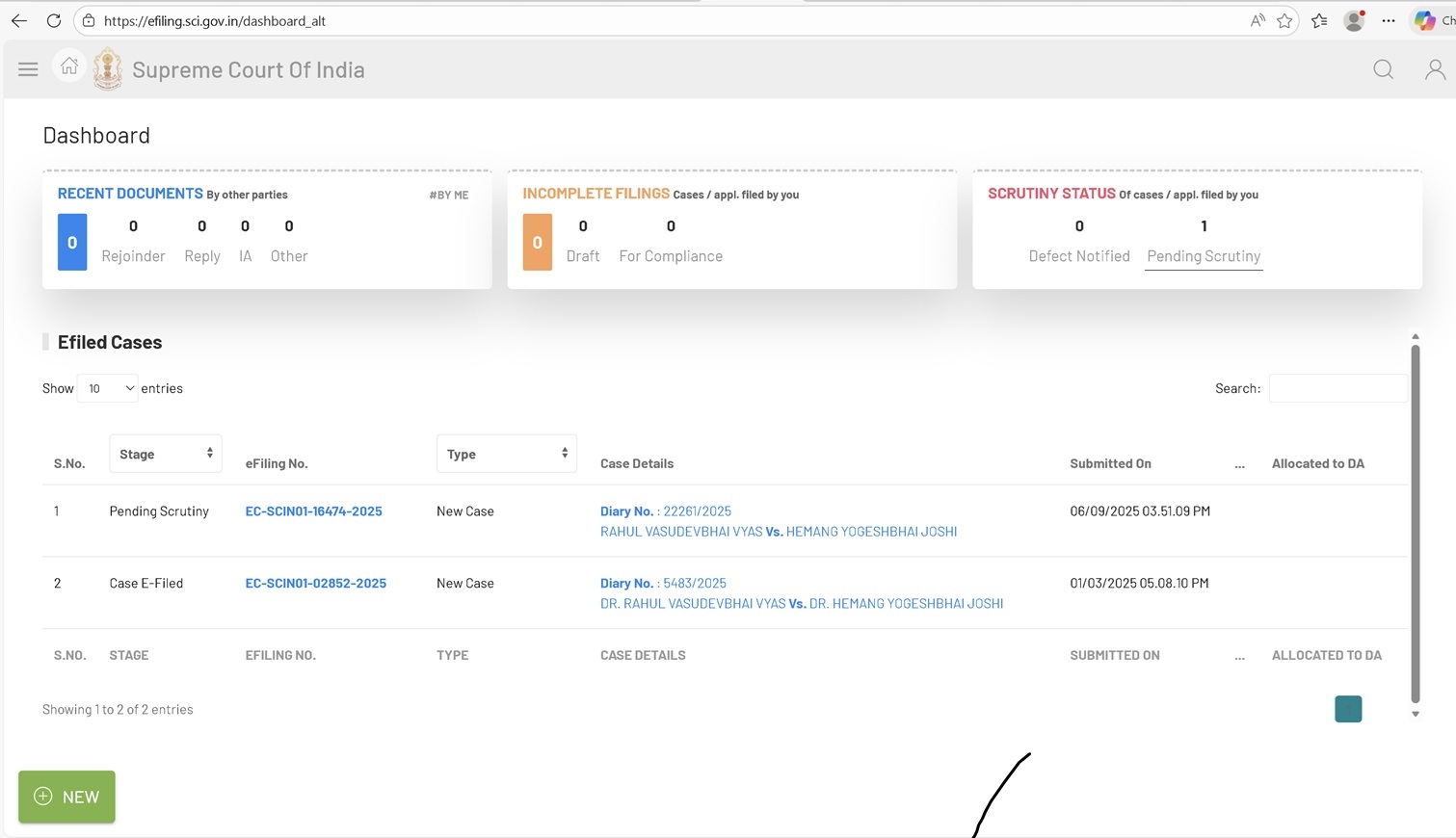Open the user profile icon
The width and height of the screenshot is (1456, 838).
pyautogui.click(x=1434, y=69)
